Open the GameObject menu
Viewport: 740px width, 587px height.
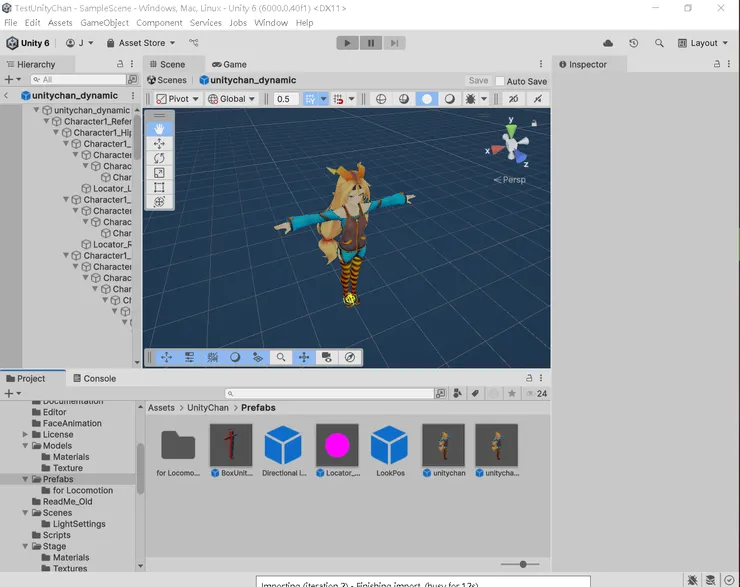pos(104,22)
